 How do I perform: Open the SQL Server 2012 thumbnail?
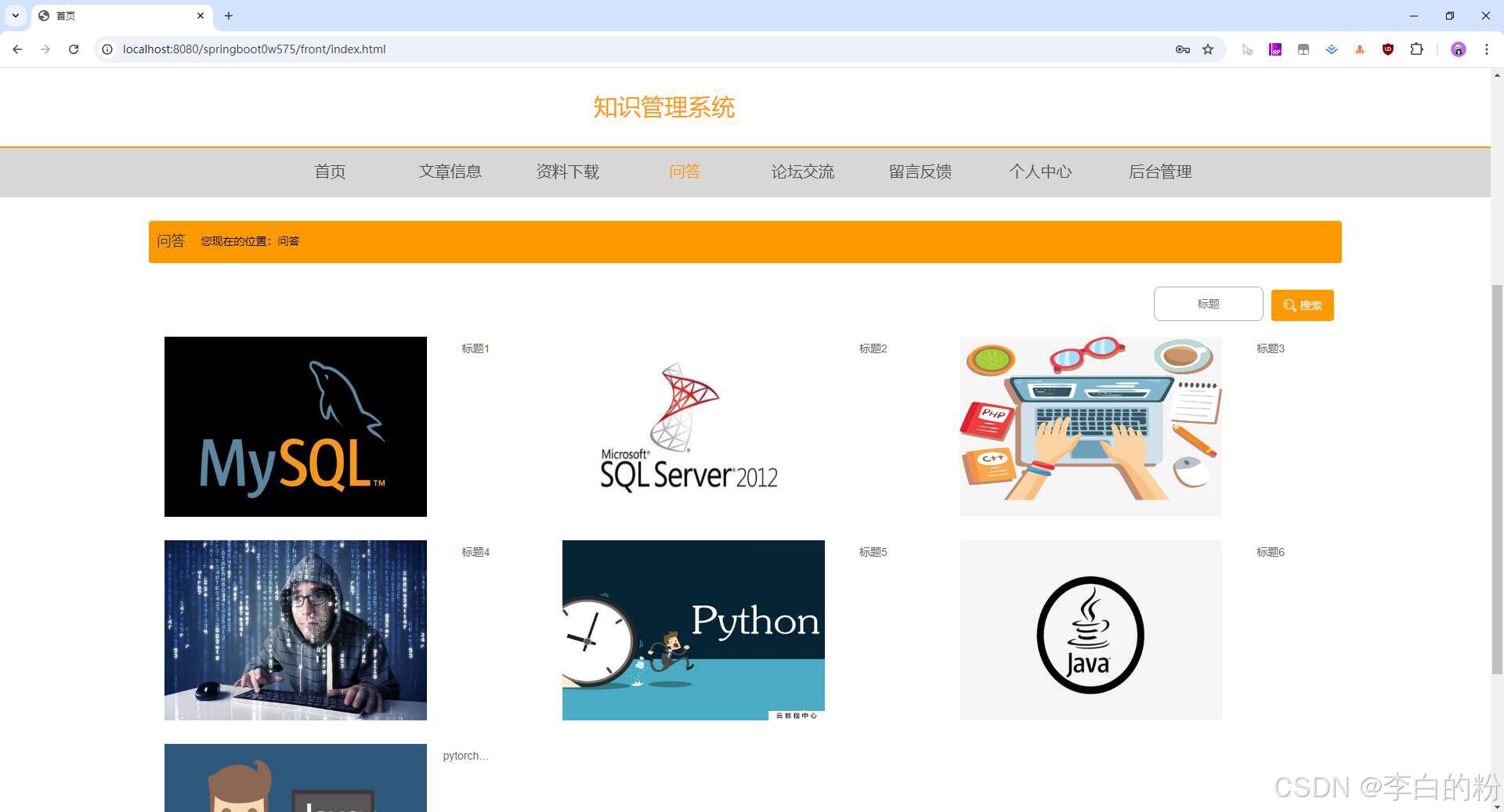pos(693,427)
